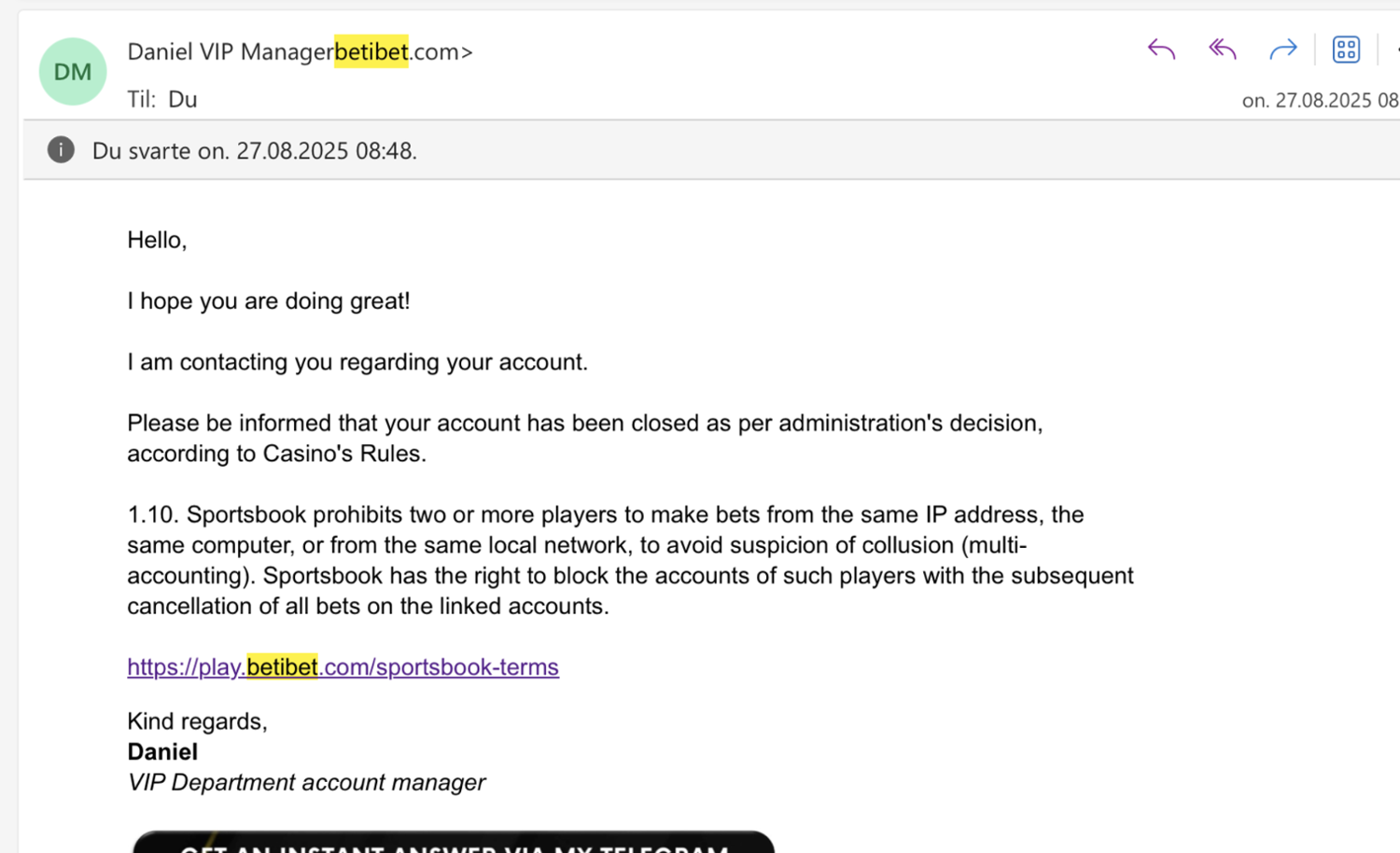Open the apps grid icon
Viewport: 1400px width, 853px height.
(x=1346, y=49)
